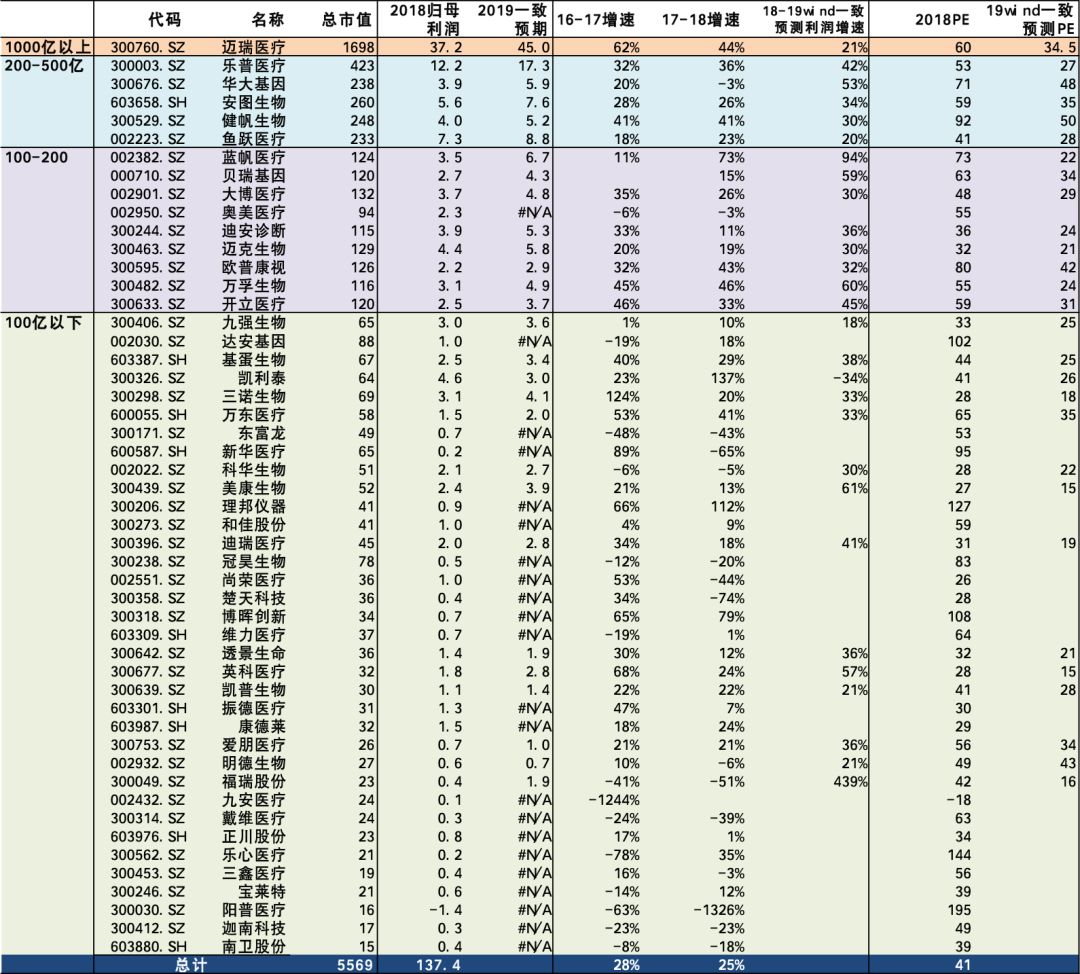Select the total value 5569 cell
This screenshot has width=1080, height=974.
(355, 964)
